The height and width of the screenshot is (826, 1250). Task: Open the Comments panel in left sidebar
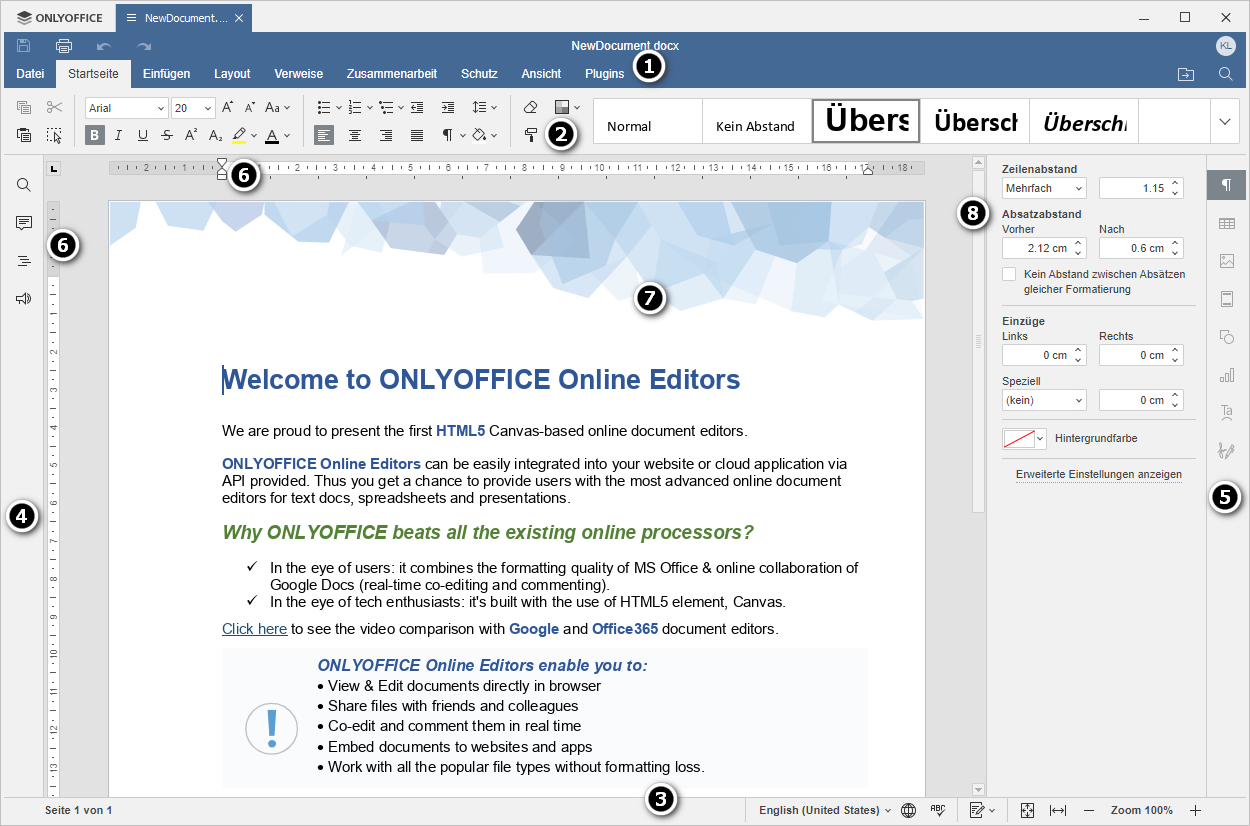pyautogui.click(x=24, y=223)
